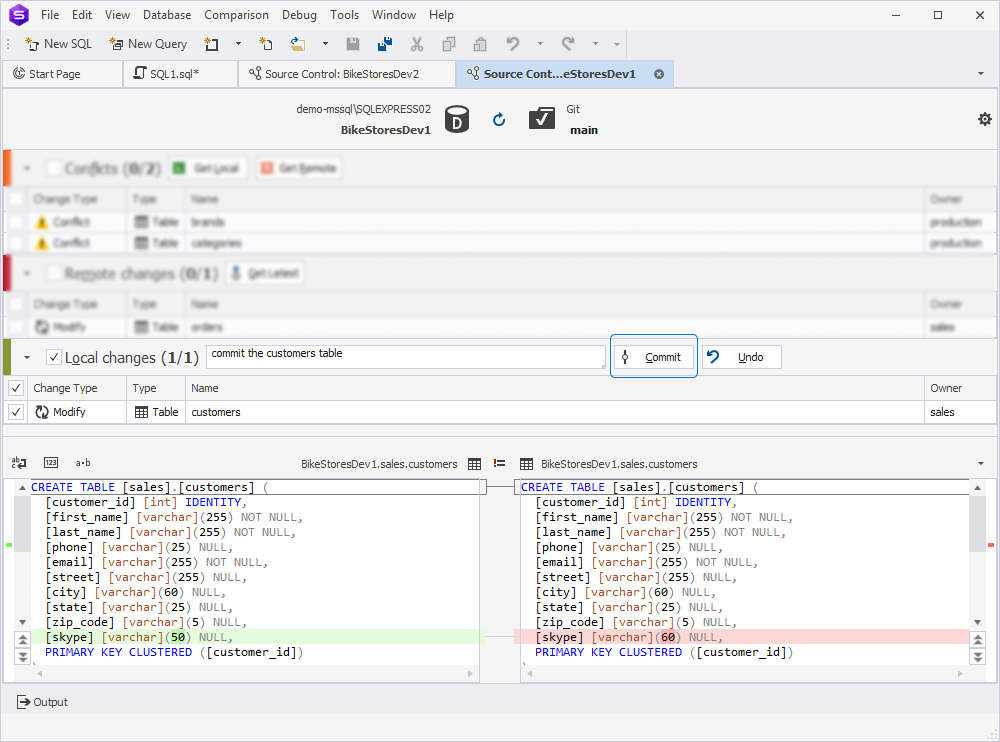Click the Redo arrow icon in toolbar

[568, 44]
